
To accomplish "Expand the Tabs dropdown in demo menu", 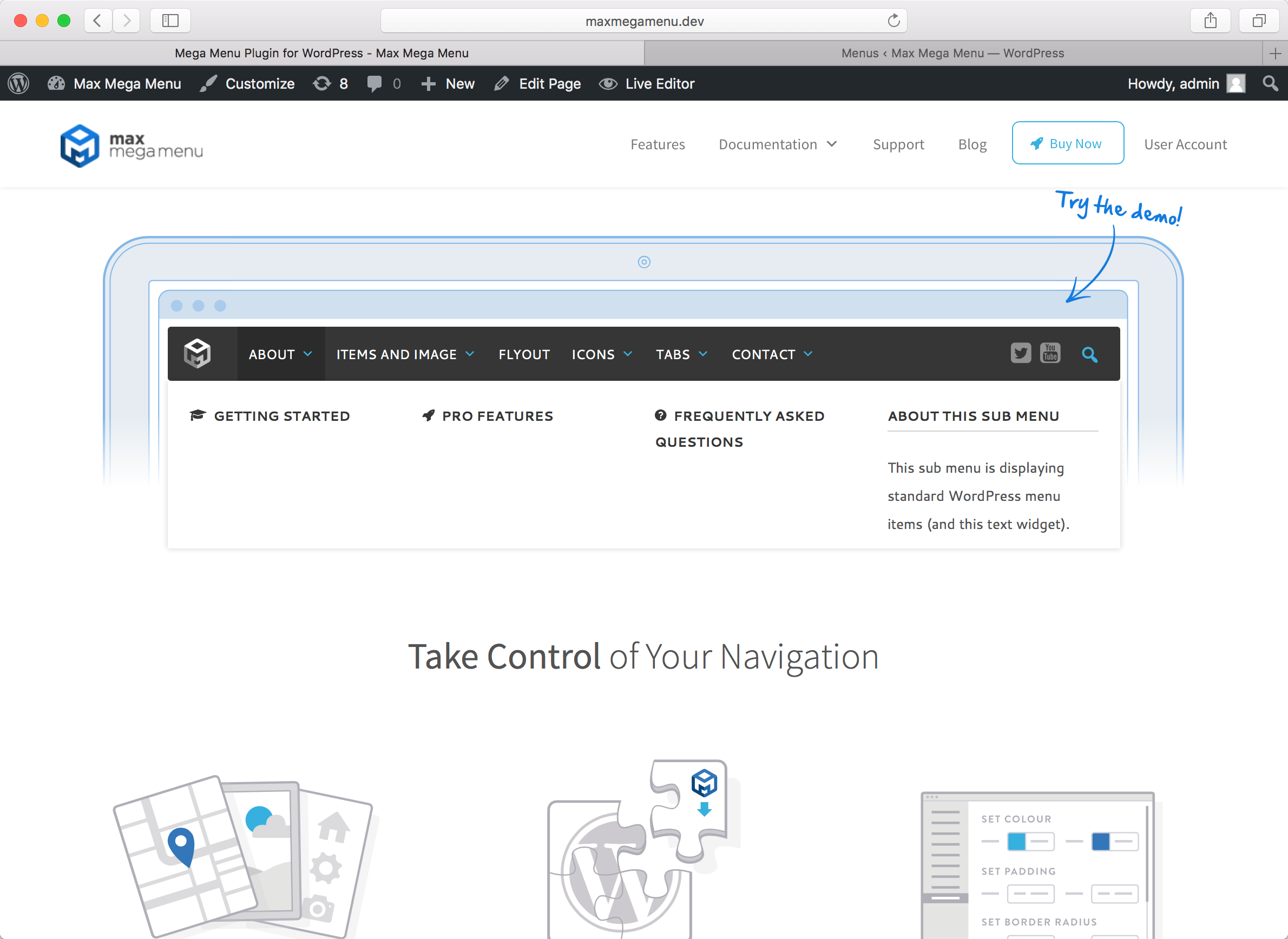I will pos(681,355).
